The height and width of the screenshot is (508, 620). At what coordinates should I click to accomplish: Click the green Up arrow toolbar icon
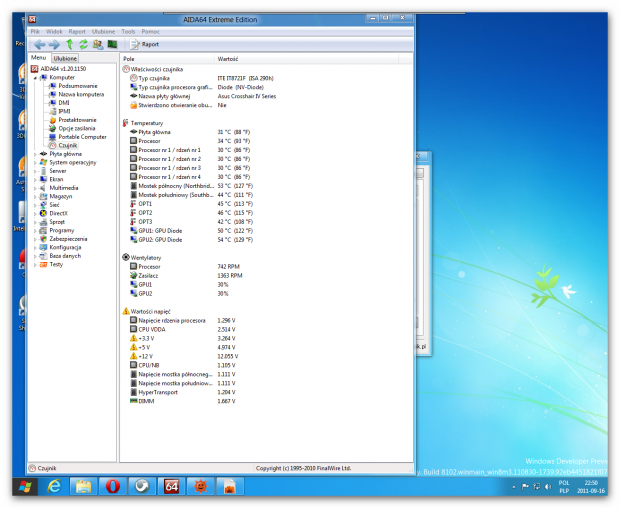(70, 44)
